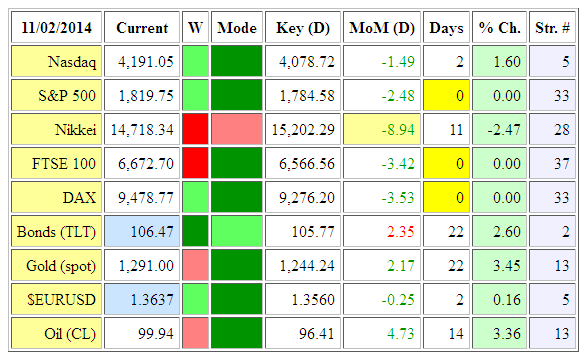The image size is (587, 360).
Task: Select the DAX current value 9,478.77
Action: pos(142,197)
